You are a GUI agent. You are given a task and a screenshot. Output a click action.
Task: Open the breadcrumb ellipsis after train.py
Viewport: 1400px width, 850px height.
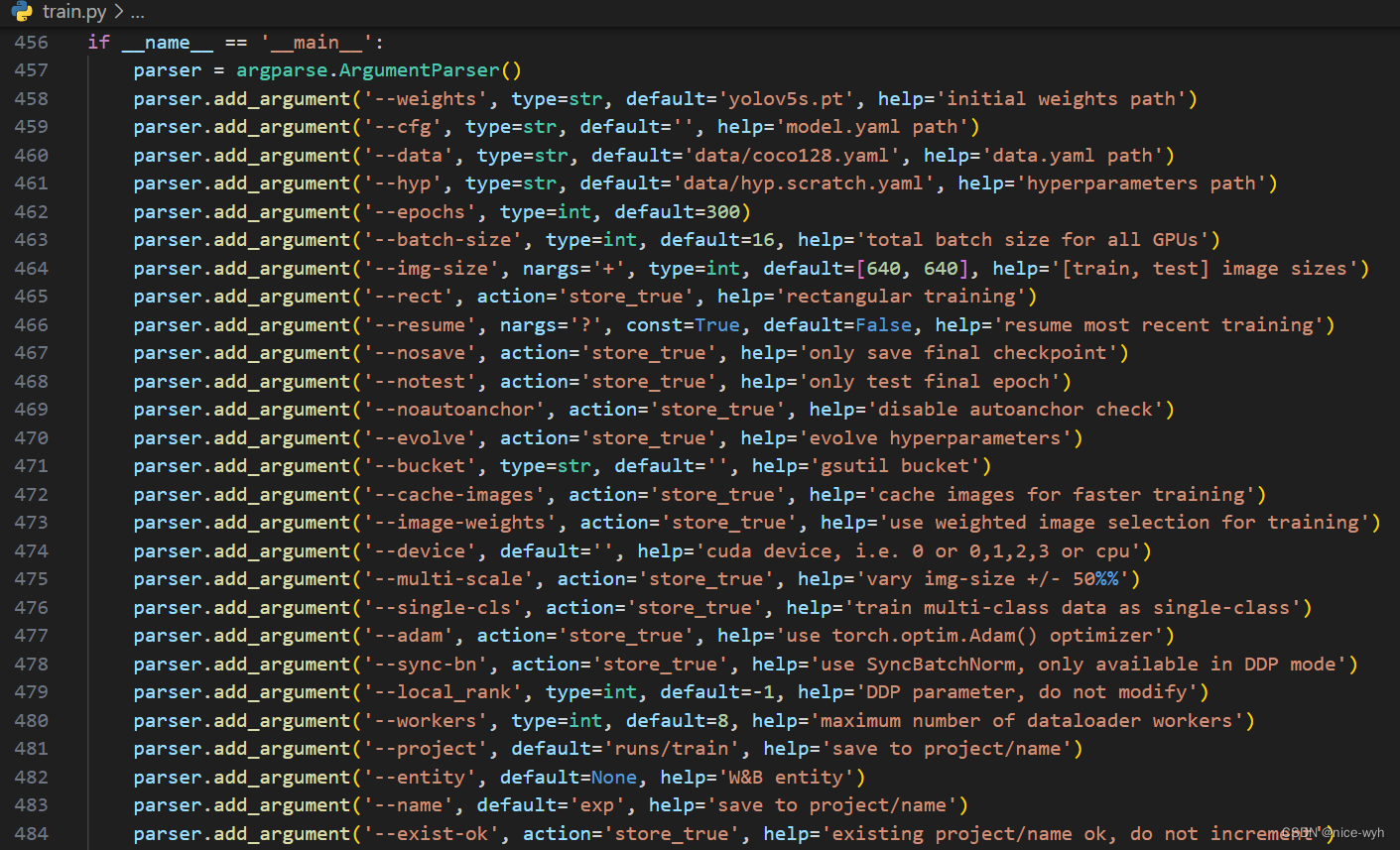(137, 13)
